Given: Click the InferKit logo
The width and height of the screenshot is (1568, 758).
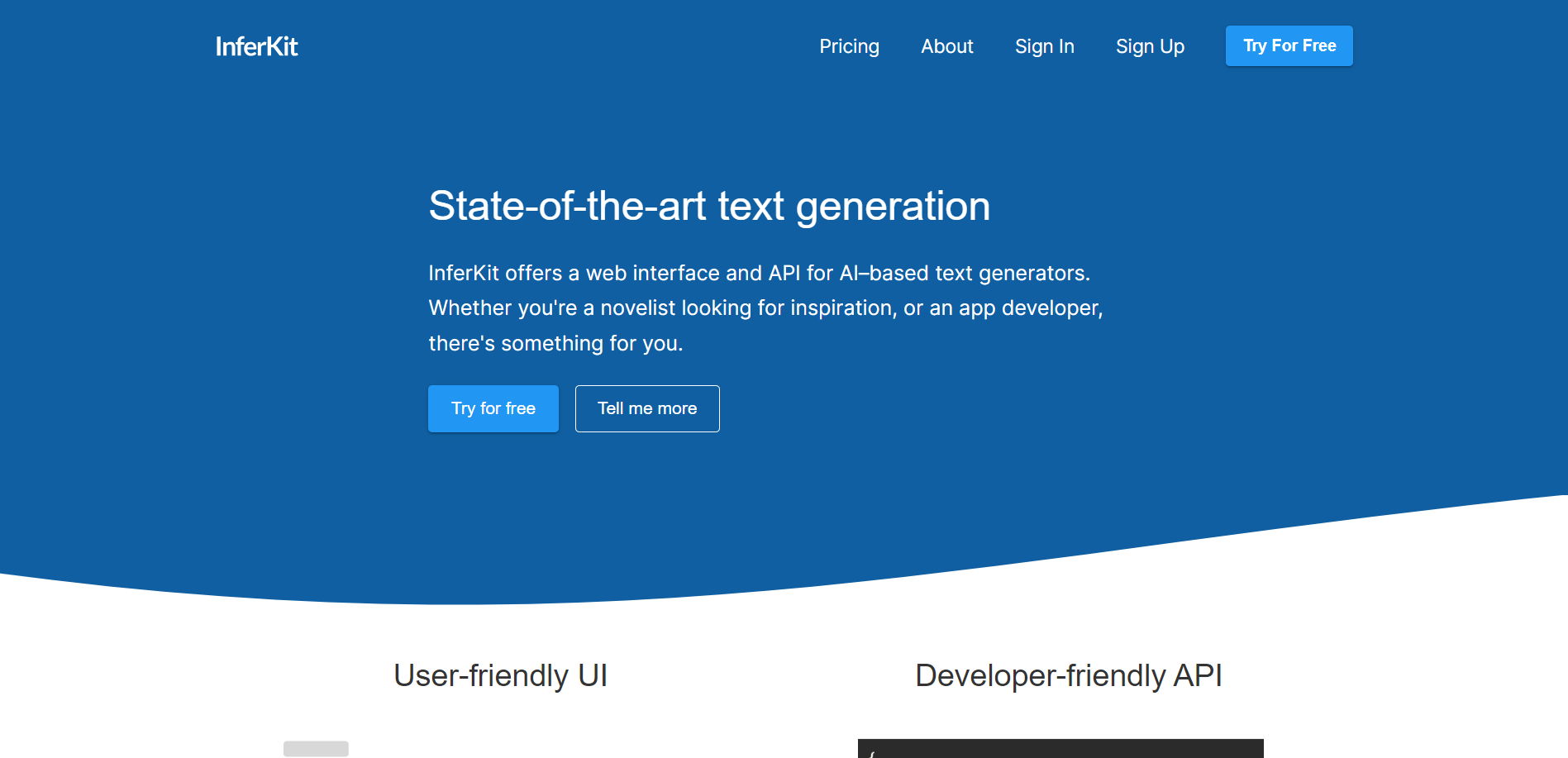Looking at the screenshot, I should pos(256,46).
